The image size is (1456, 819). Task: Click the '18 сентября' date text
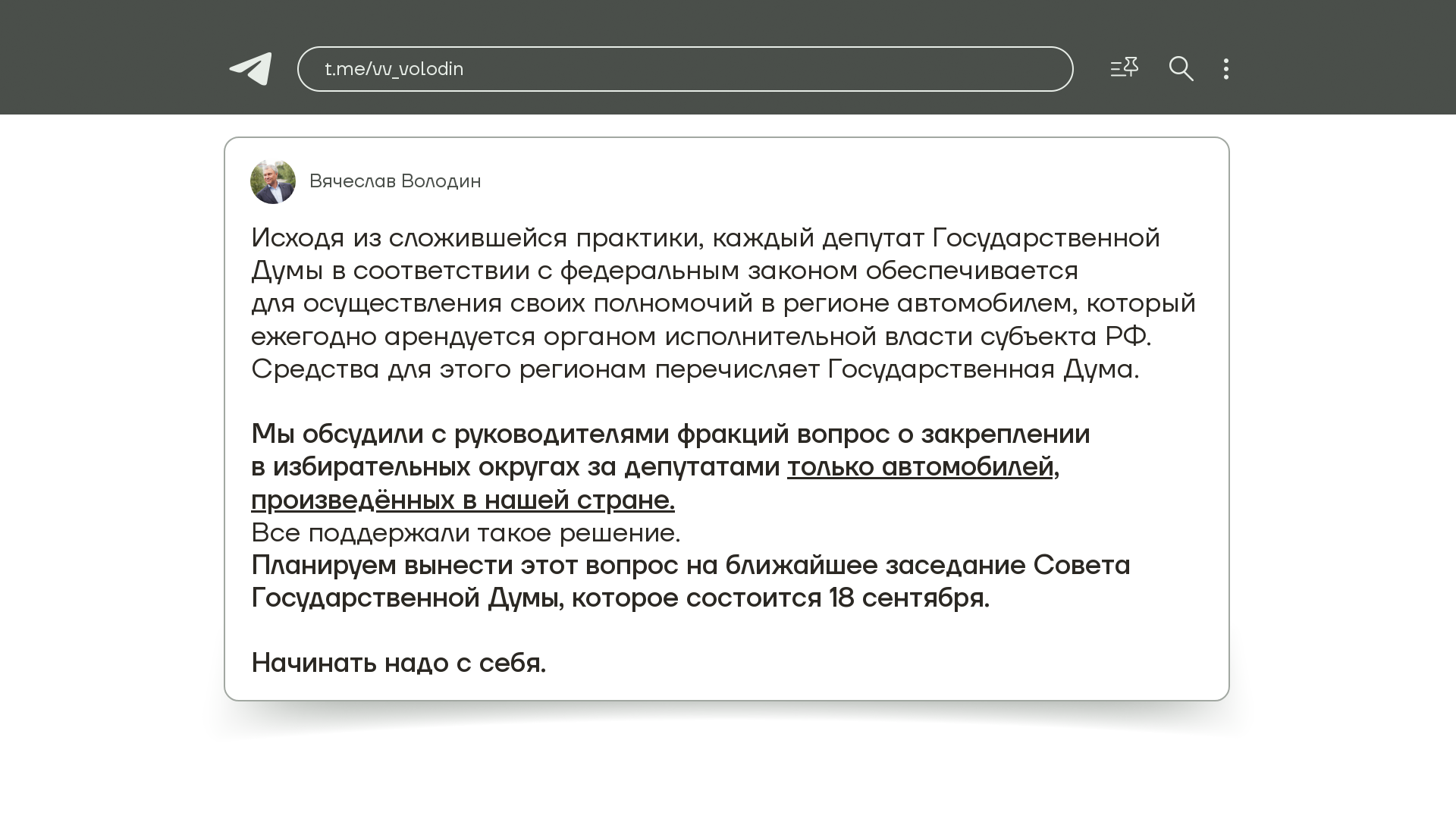point(908,598)
